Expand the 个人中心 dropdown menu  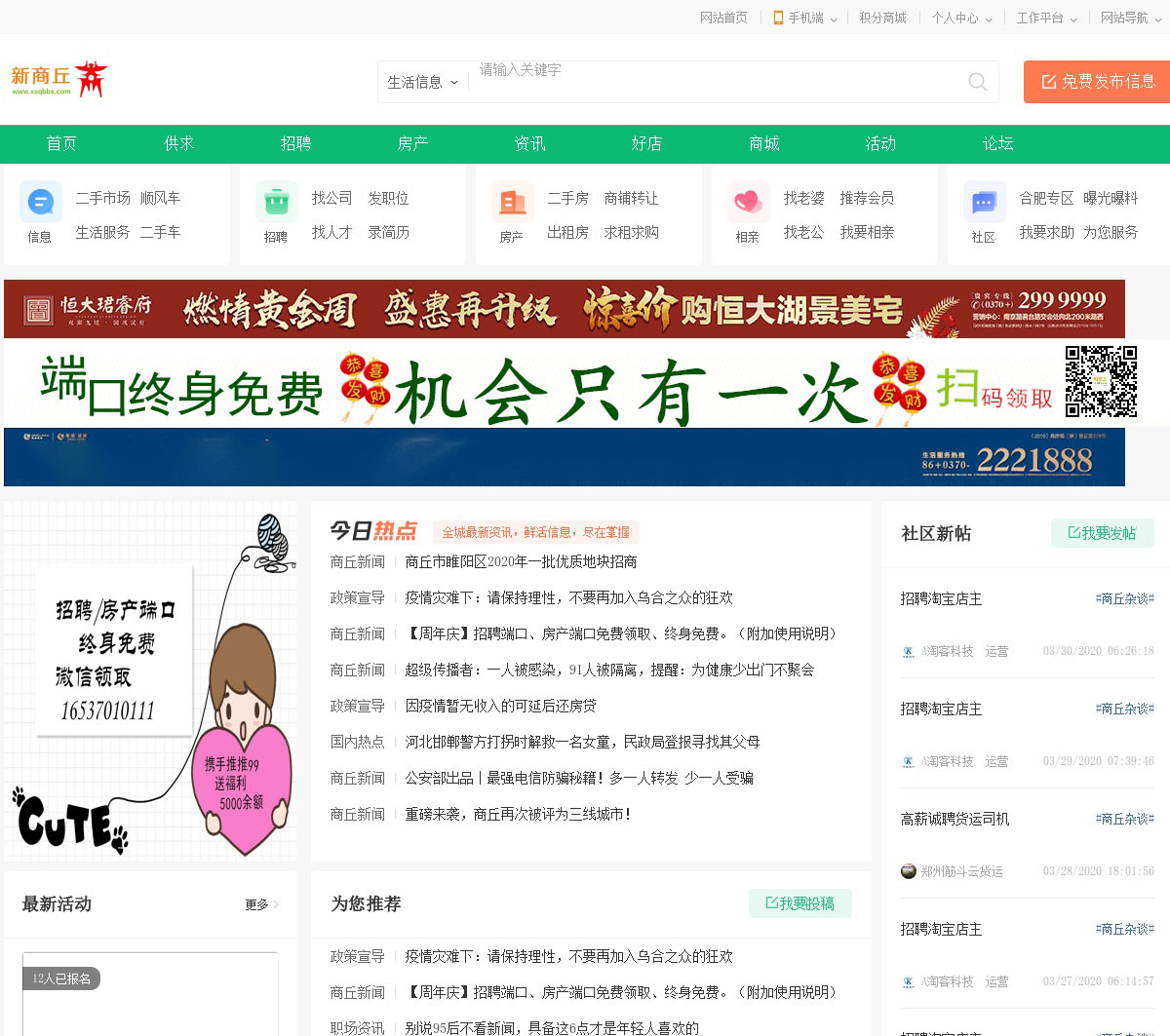pyautogui.click(x=960, y=18)
